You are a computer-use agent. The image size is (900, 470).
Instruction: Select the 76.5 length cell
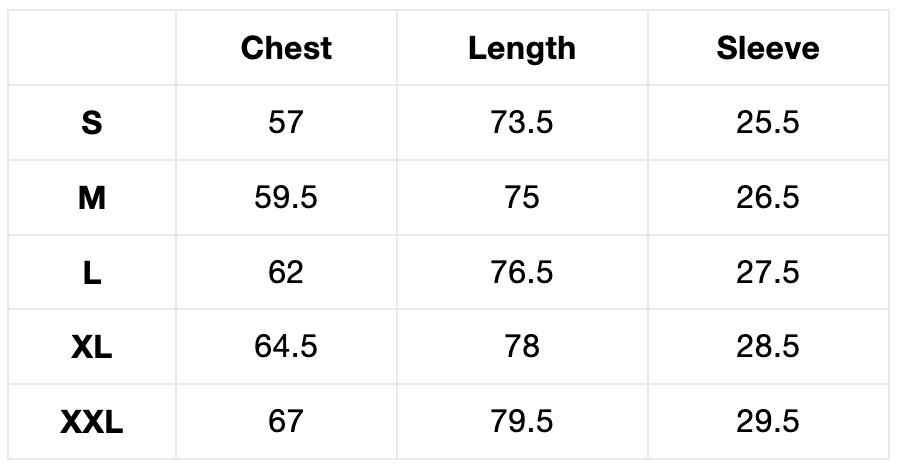click(522, 273)
